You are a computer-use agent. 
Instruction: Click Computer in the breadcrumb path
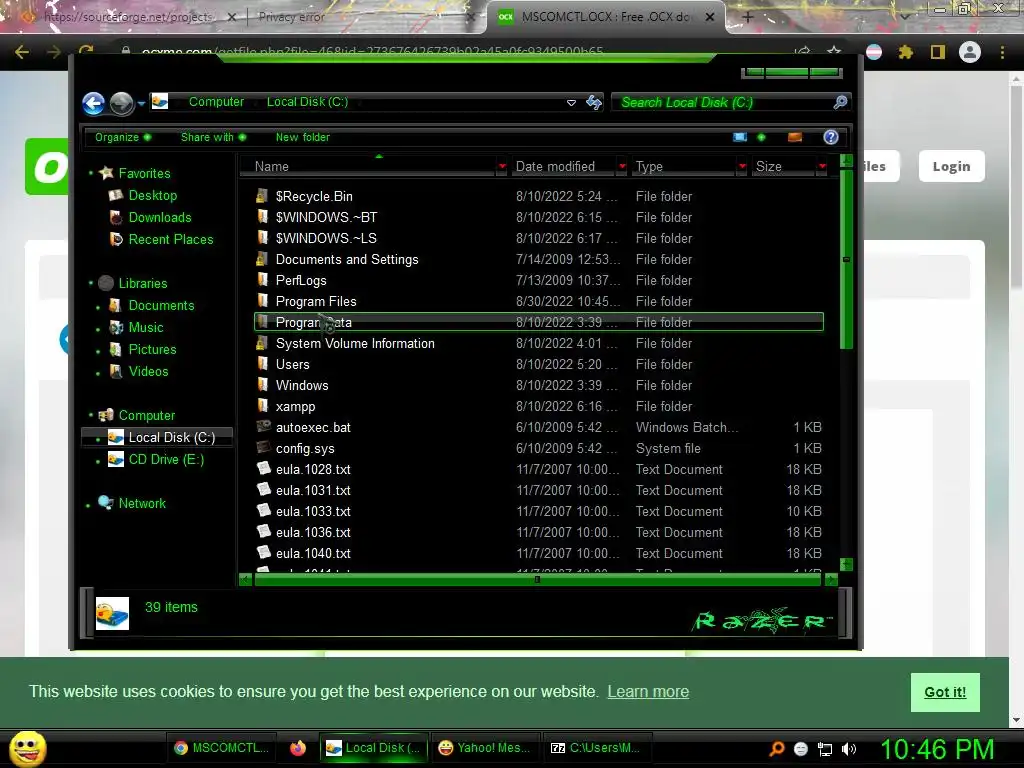point(216,102)
